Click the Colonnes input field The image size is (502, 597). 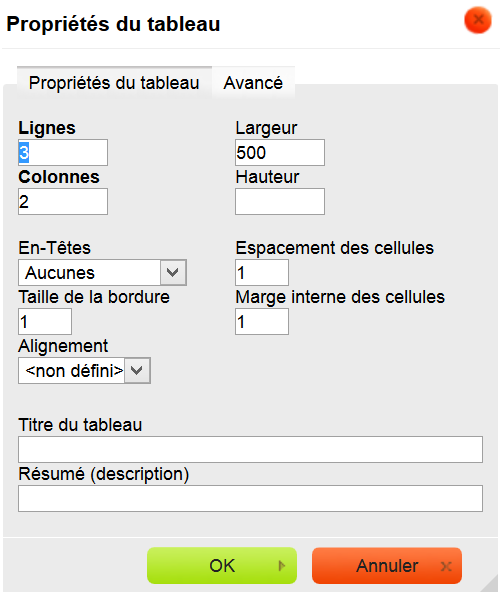point(63,201)
